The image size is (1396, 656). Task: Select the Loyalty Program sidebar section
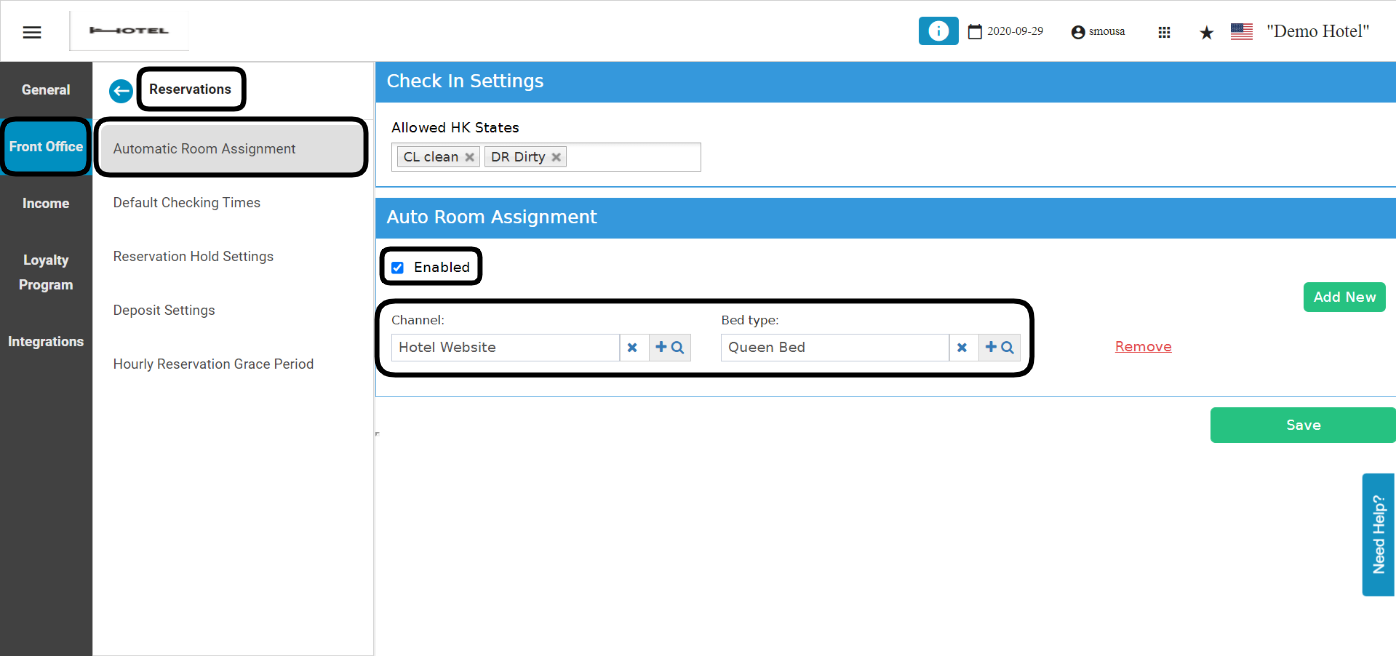(x=46, y=272)
